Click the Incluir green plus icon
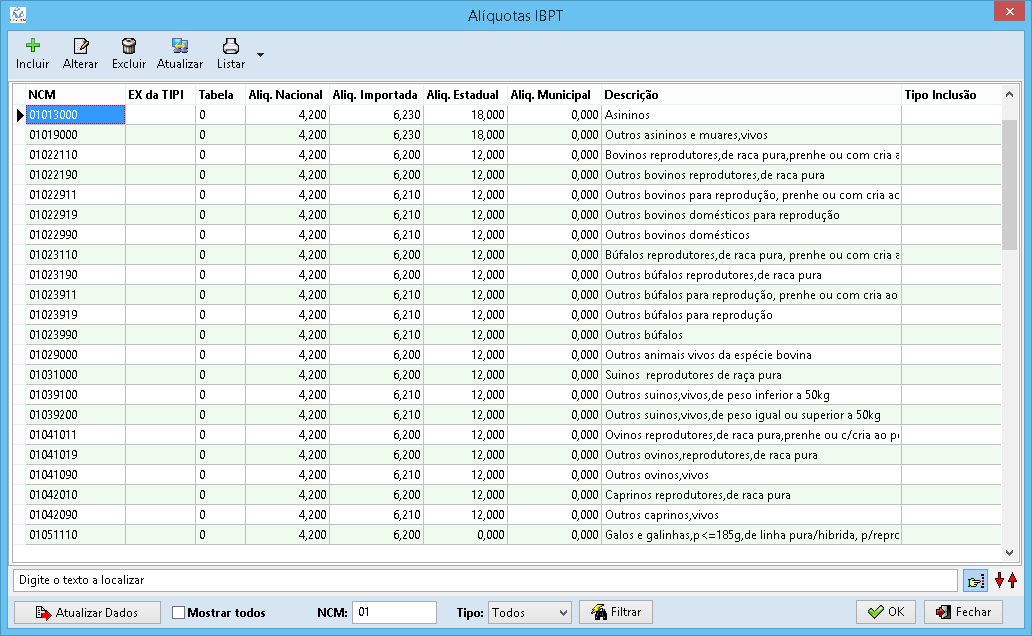This screenshot has height=636, width=1032. [x=32, y=45]
